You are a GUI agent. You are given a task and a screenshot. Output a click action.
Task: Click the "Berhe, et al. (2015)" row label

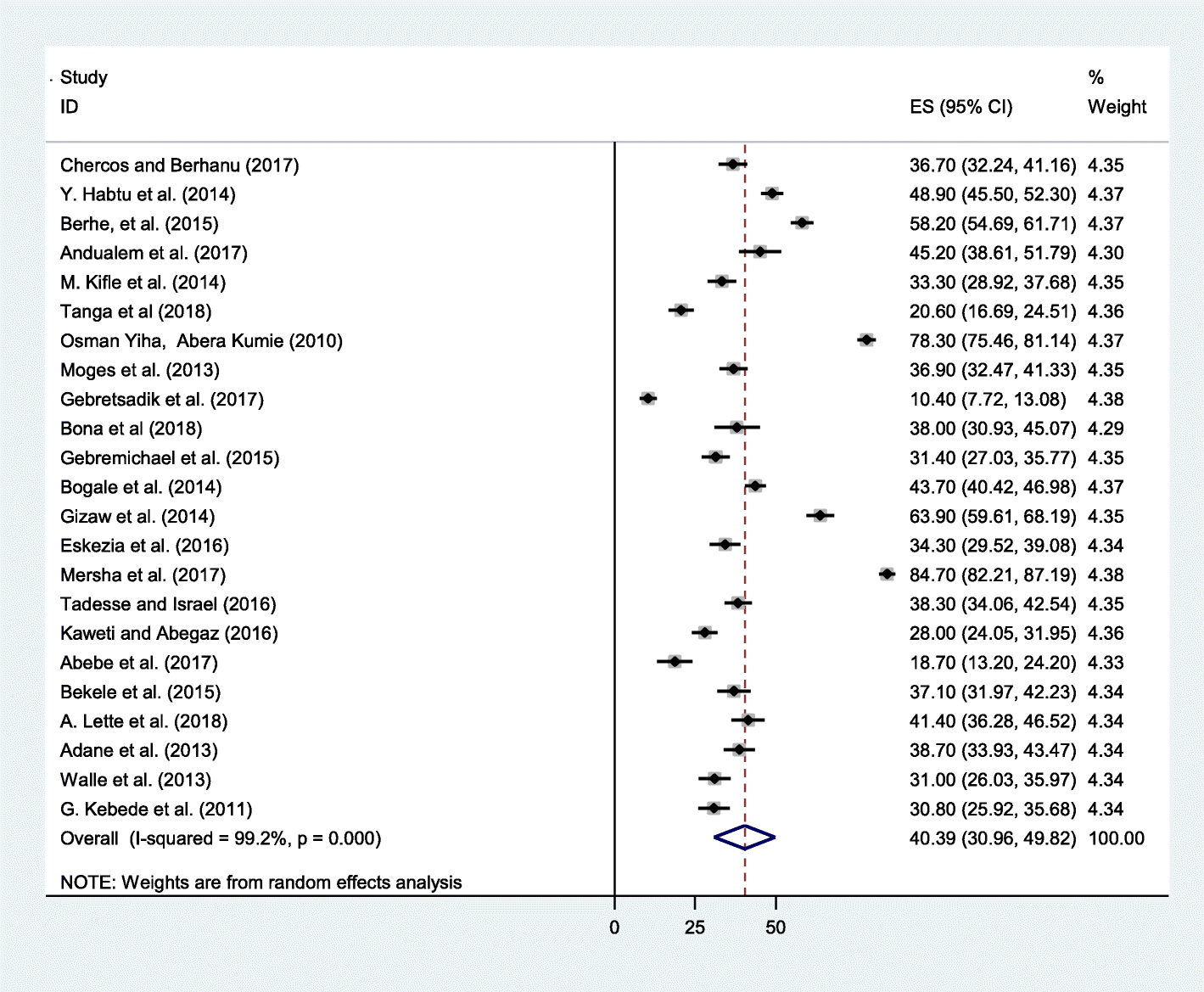[x=139, y=224]
